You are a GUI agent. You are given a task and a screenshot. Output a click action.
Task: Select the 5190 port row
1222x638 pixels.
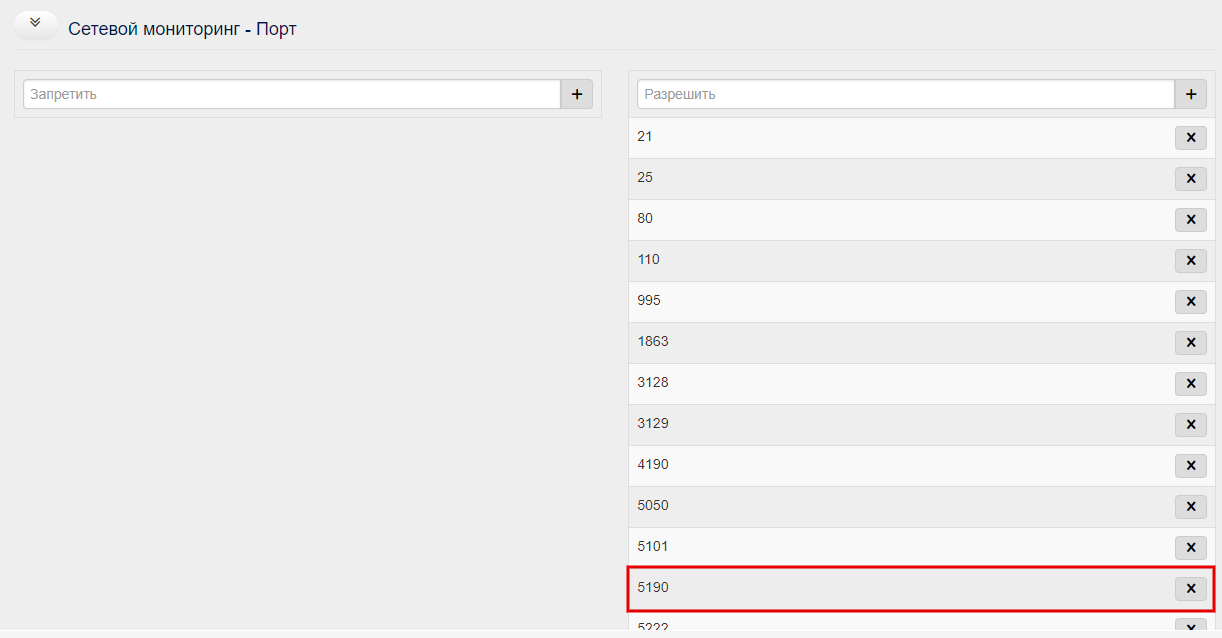point(921,589)
